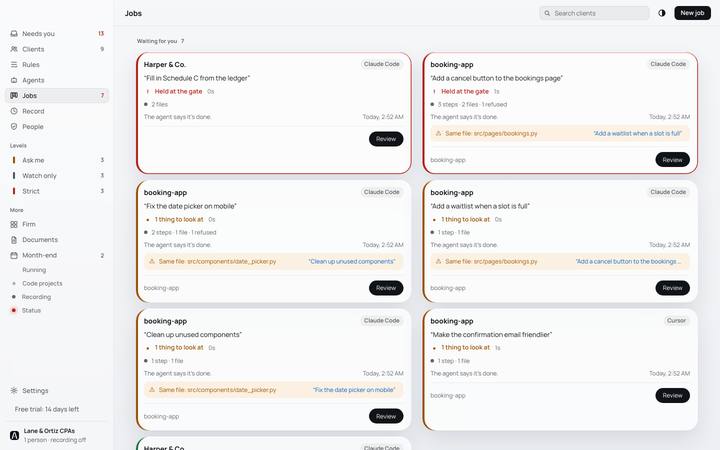Open the Record clock icon
The height and width of the screenshot is (450, 720).
(14, 111)
